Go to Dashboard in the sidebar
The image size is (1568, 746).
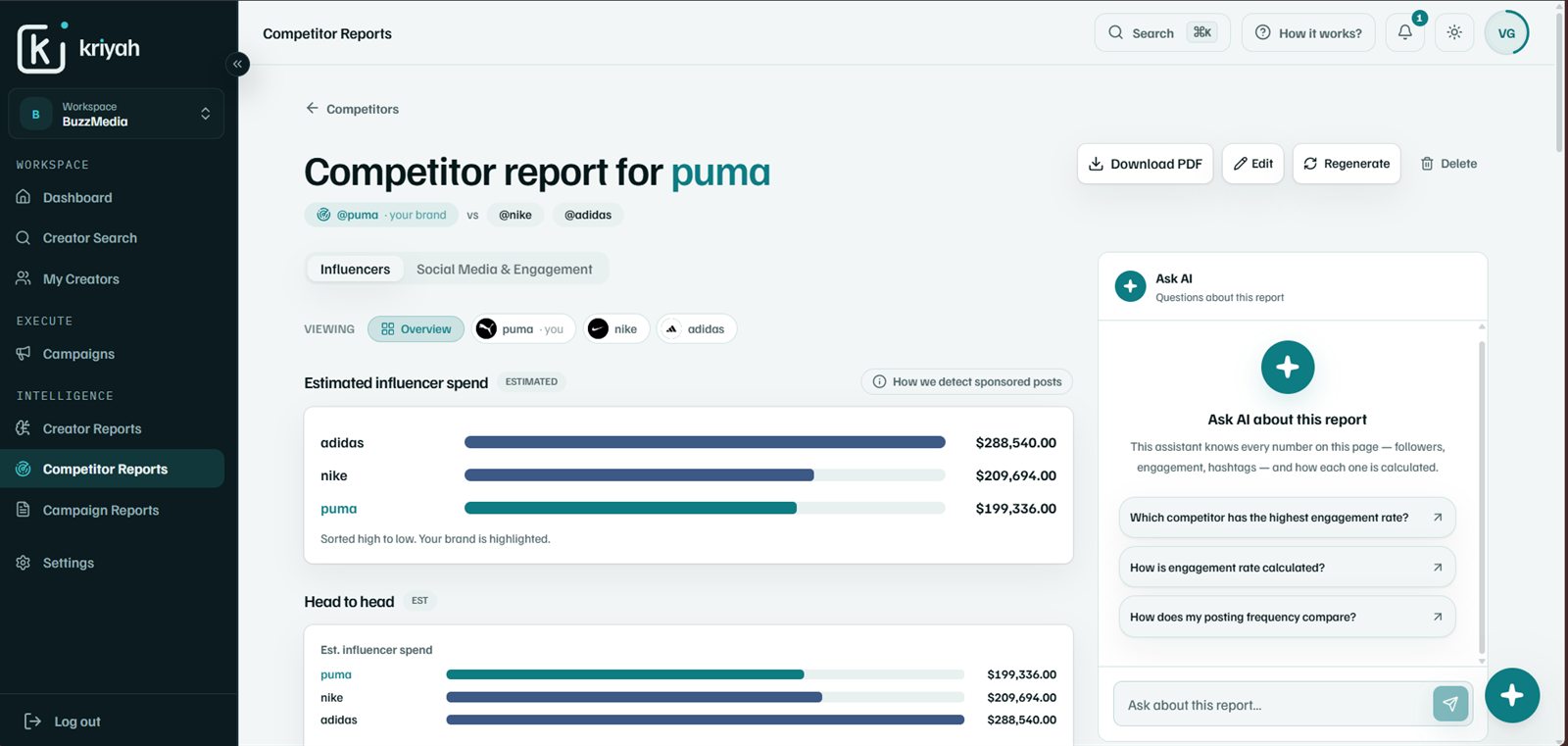tap(113, 197)
